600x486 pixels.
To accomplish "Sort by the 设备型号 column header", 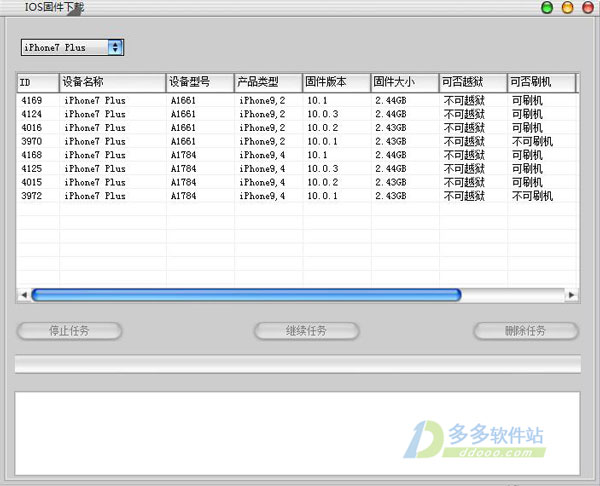I will tap(200, 82).
